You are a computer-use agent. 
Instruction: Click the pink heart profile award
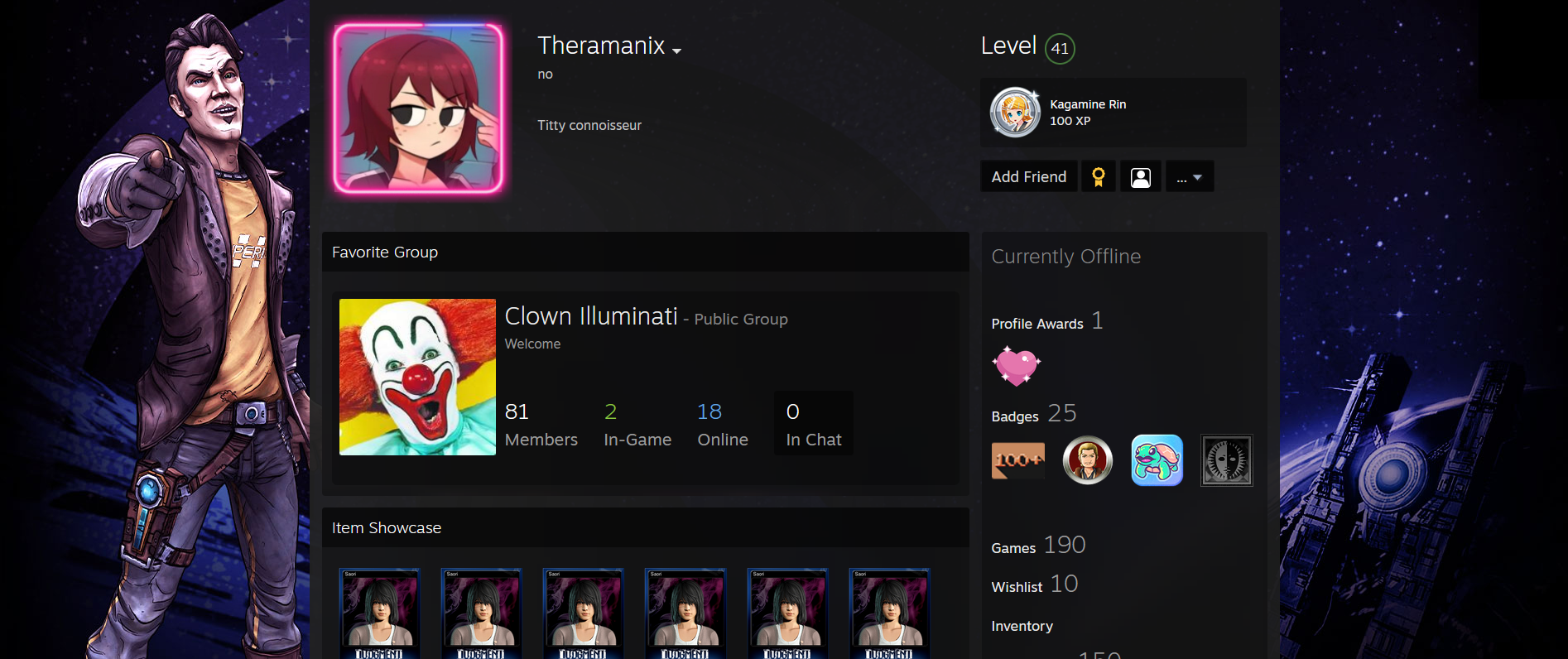1016,366
